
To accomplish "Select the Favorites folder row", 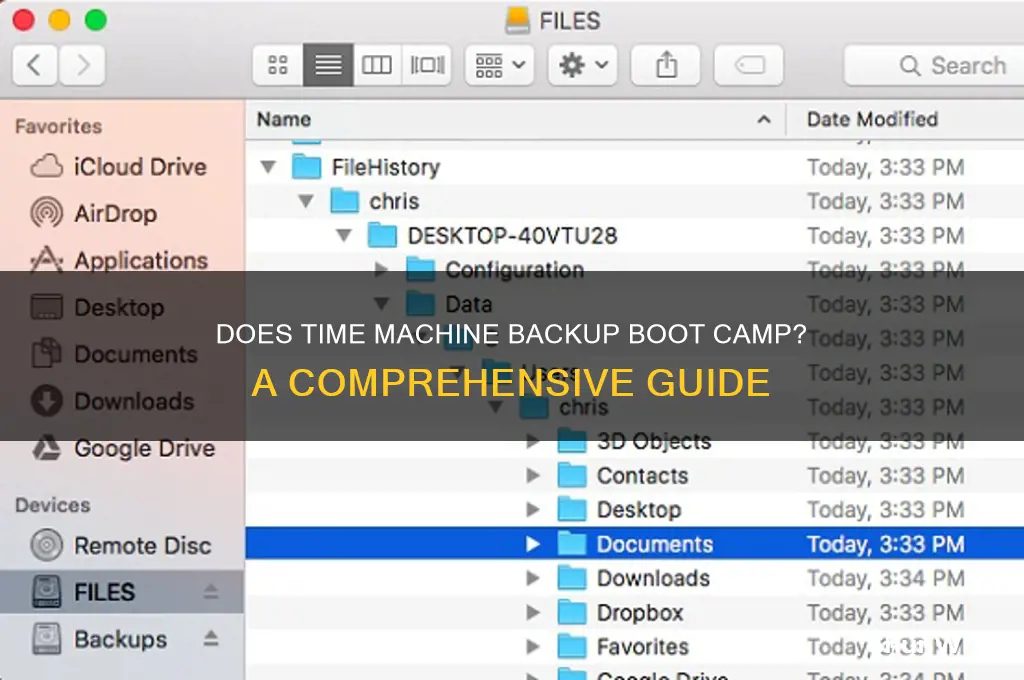I will (x=635, y=647).
